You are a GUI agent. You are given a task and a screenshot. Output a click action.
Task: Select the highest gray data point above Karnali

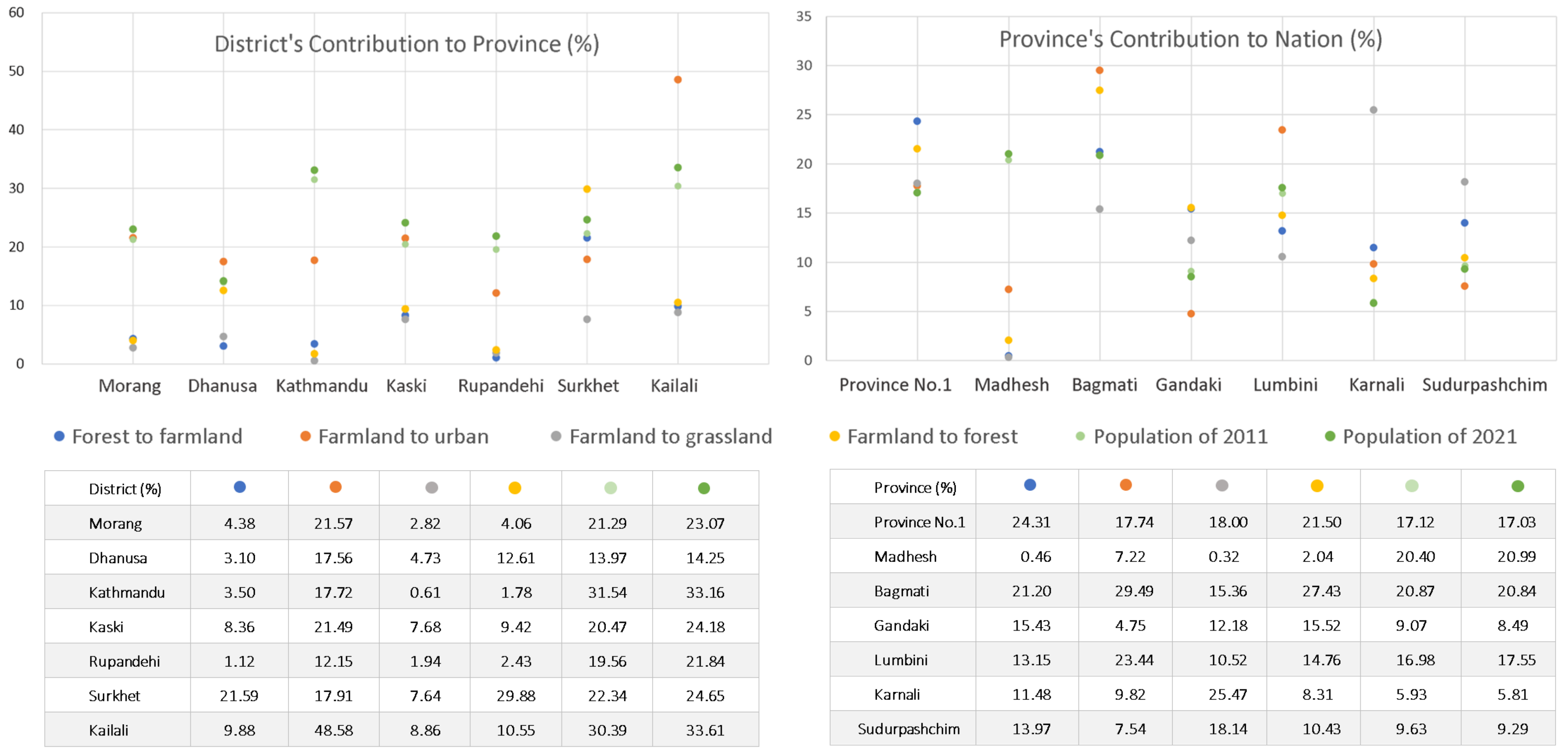click(x=1374, y=110)
